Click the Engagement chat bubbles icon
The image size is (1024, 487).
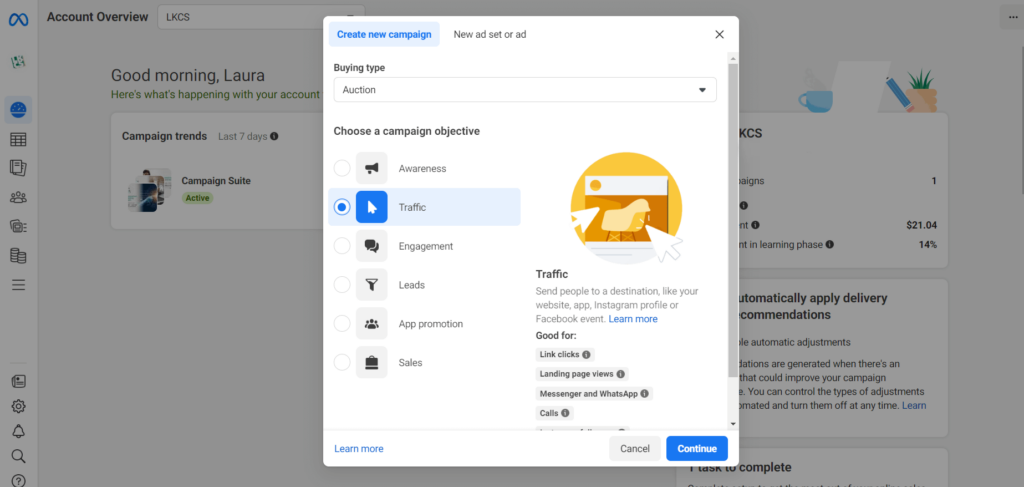371,246
